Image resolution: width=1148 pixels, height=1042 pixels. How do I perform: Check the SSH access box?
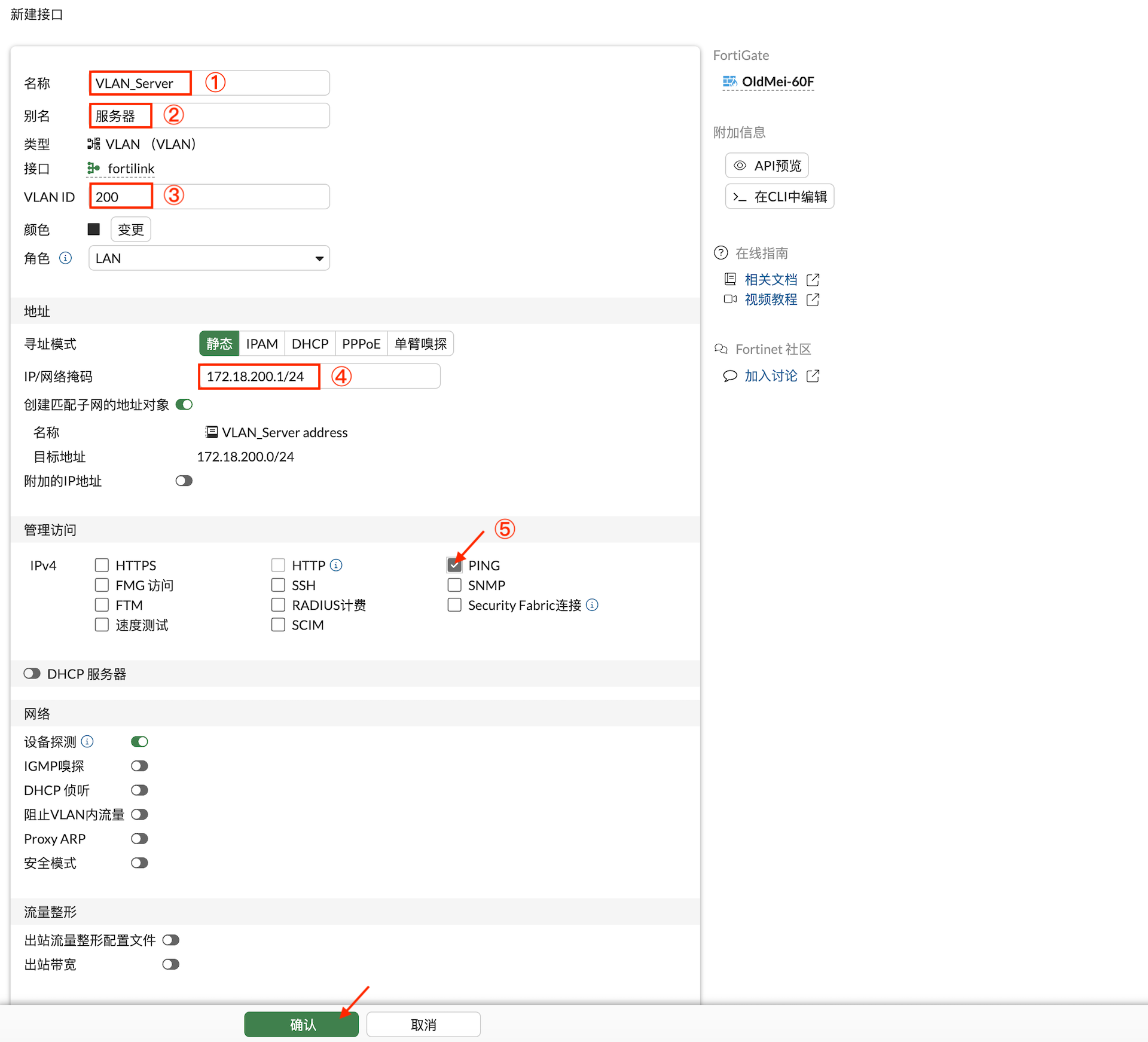tap(278, 585)
